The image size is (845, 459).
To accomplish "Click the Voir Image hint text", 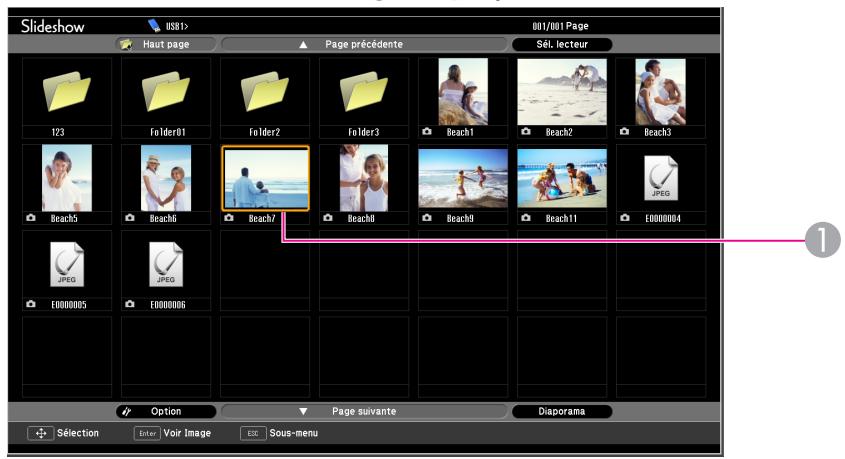I will click(x=188, y=433).
